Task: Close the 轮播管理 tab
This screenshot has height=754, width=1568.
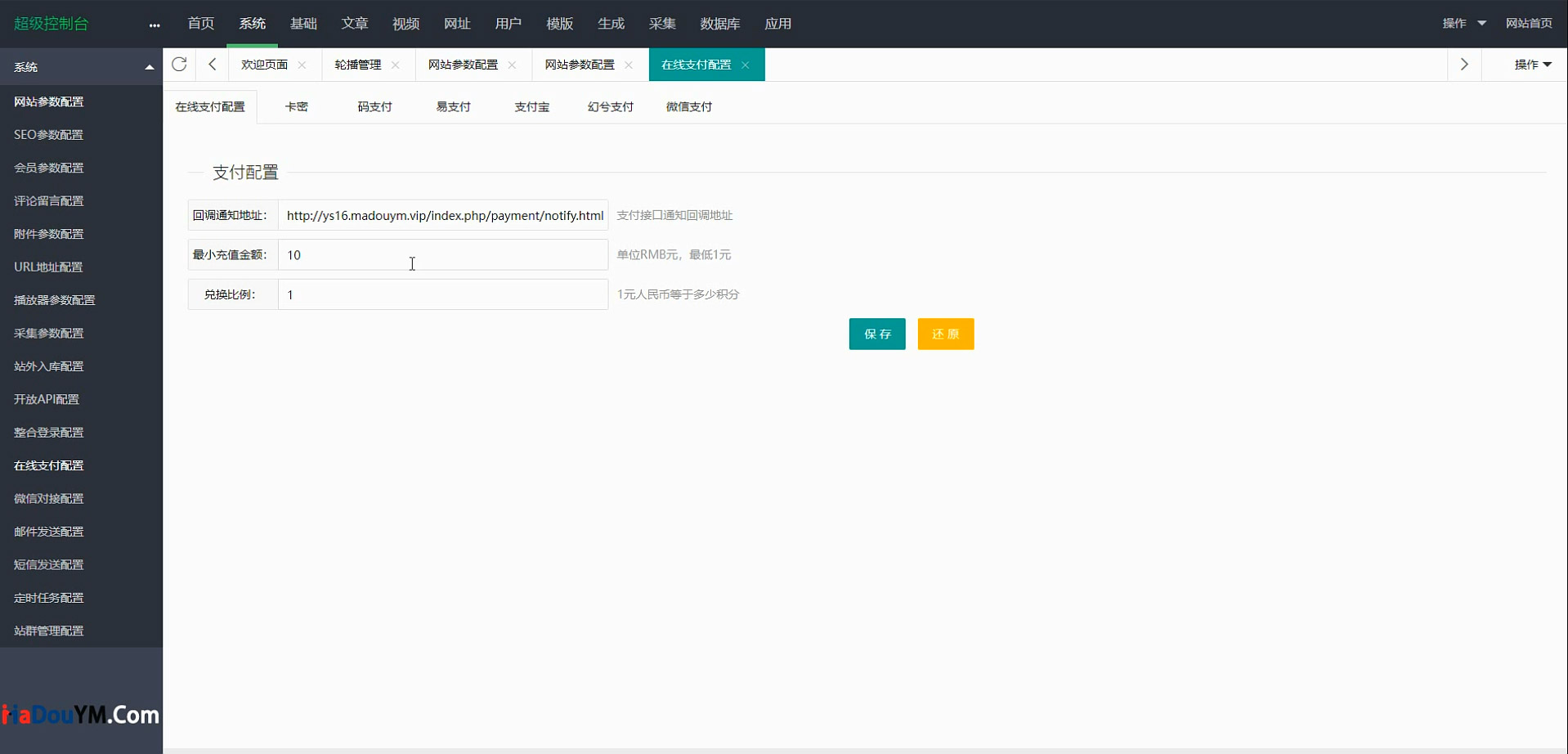Action: click(396, 65)
